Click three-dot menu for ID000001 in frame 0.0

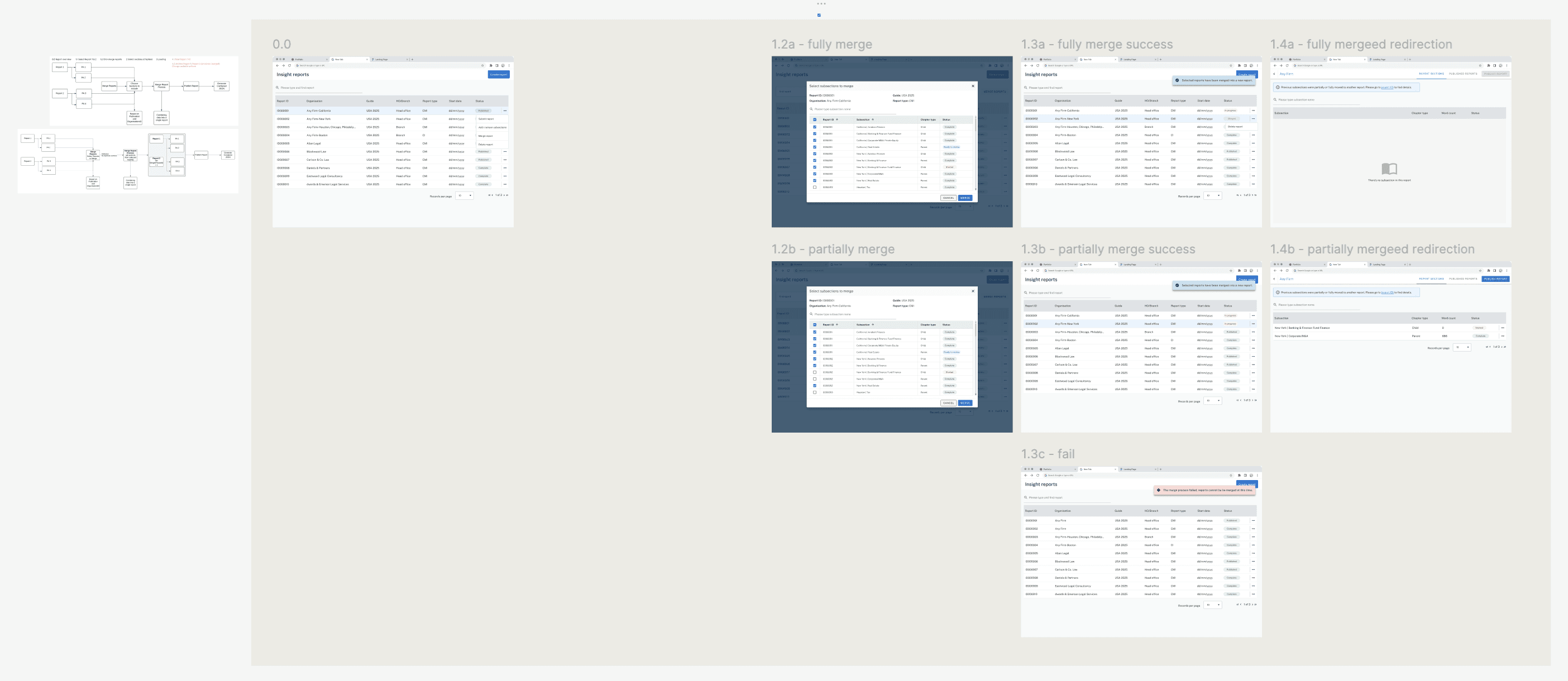coord(505,111)
